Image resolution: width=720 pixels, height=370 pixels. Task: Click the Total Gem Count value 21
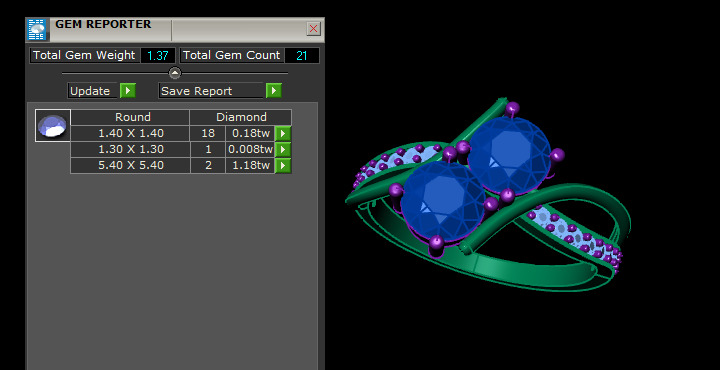(x=302, y=56)
